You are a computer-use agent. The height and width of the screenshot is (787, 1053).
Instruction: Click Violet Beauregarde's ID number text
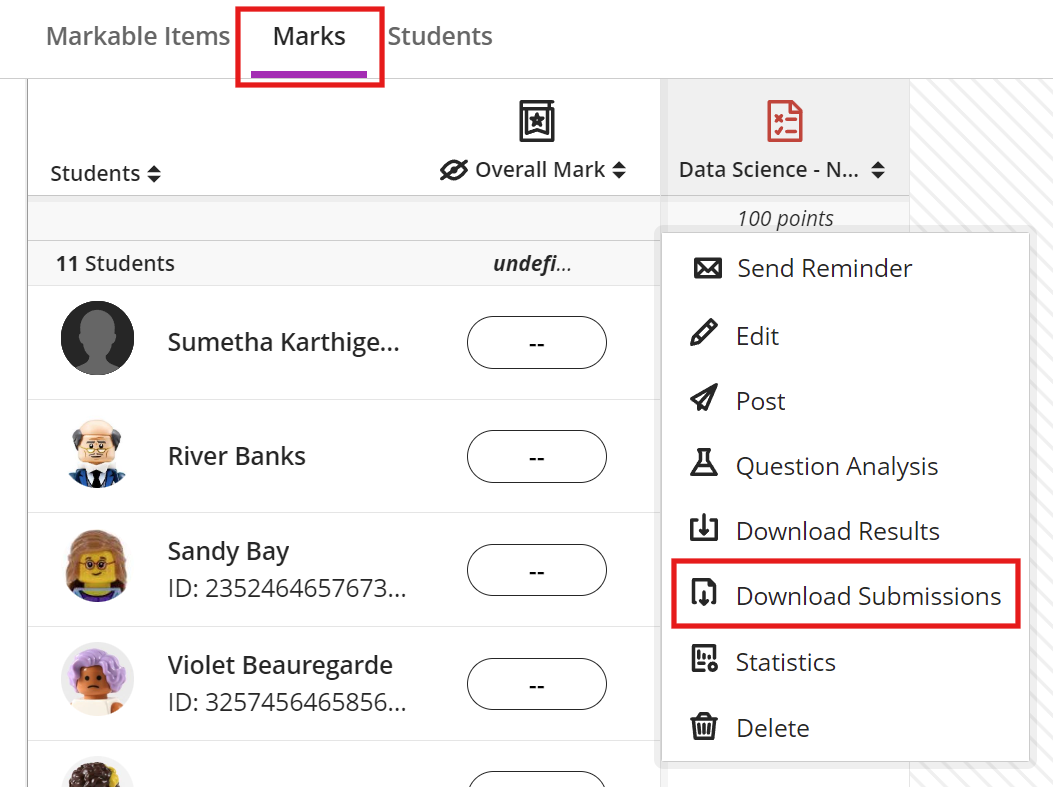pyautogui.click(x=287, y=702)
